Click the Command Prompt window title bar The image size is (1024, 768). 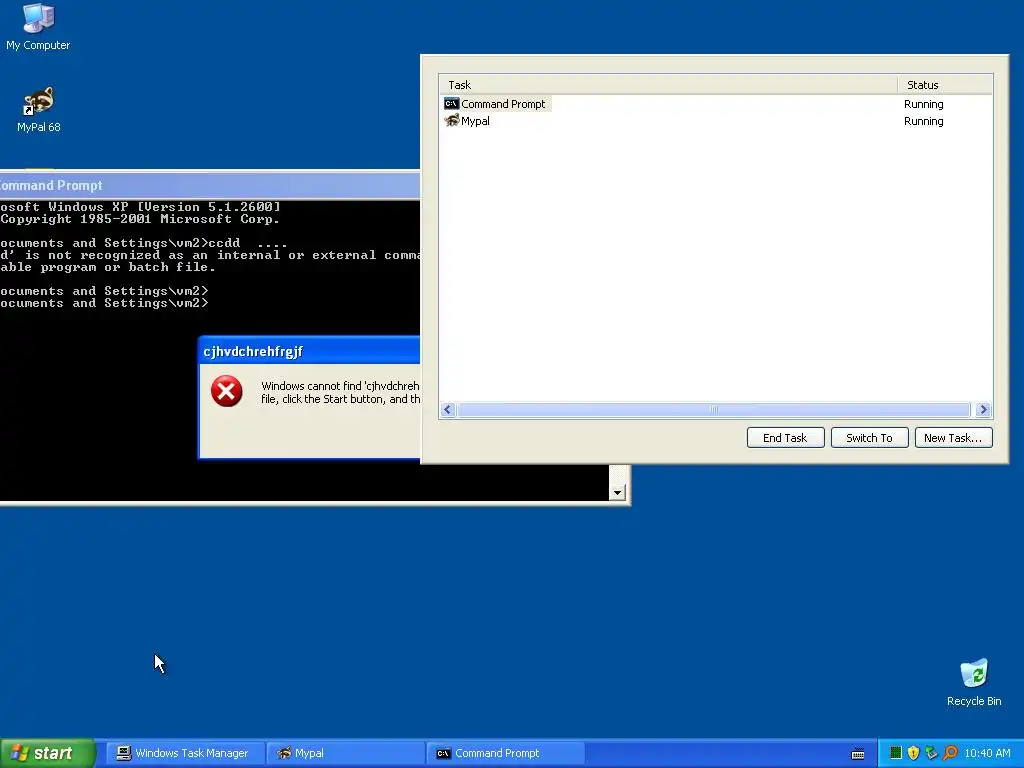[209, 185]
